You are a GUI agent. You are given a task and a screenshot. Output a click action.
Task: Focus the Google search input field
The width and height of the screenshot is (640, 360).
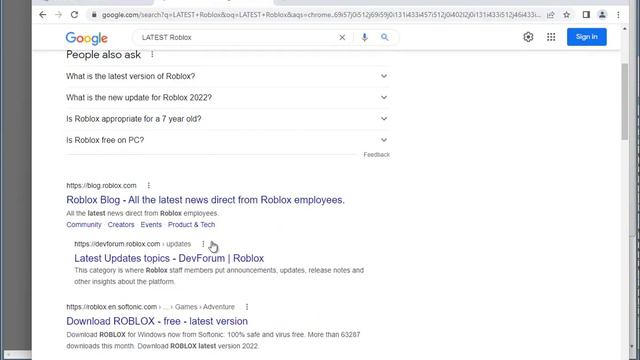pyautogui.click(x=237, y=38)
